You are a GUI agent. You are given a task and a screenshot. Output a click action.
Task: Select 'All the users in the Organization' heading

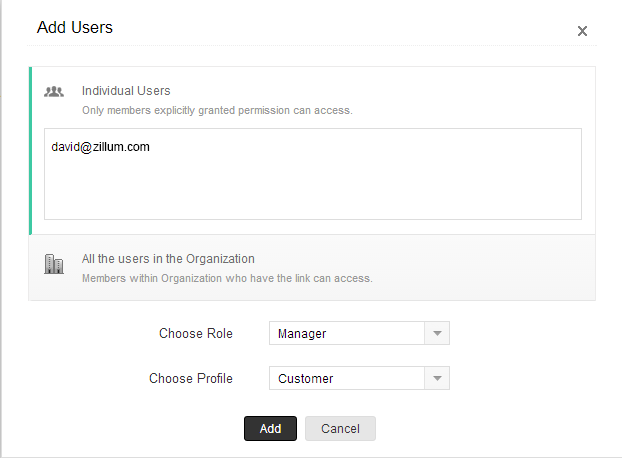(168, 258)
